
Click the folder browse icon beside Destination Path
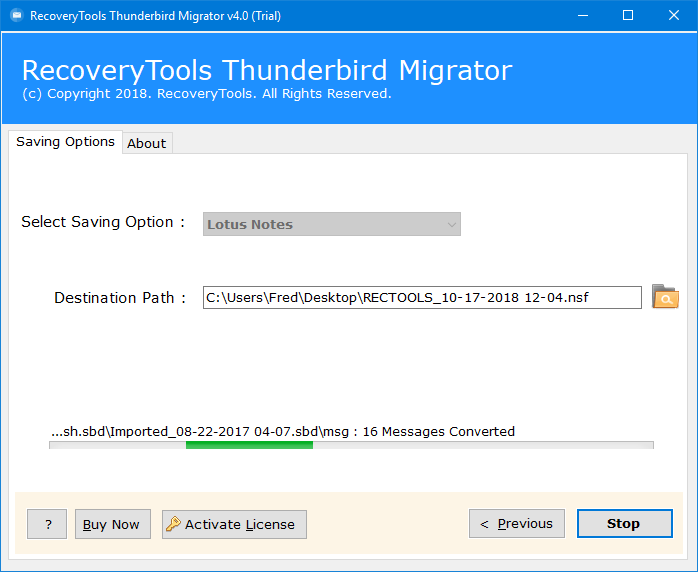click(665, 296)
